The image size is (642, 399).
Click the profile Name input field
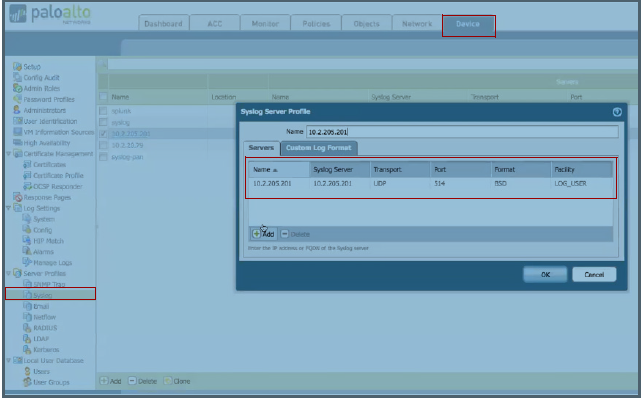point(462,132)
